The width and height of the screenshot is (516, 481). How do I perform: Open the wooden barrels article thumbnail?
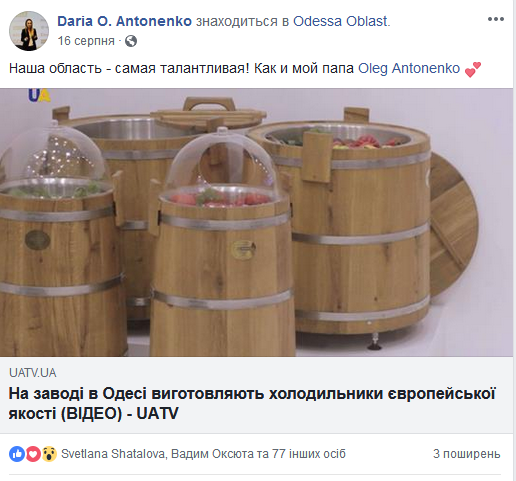256,222
